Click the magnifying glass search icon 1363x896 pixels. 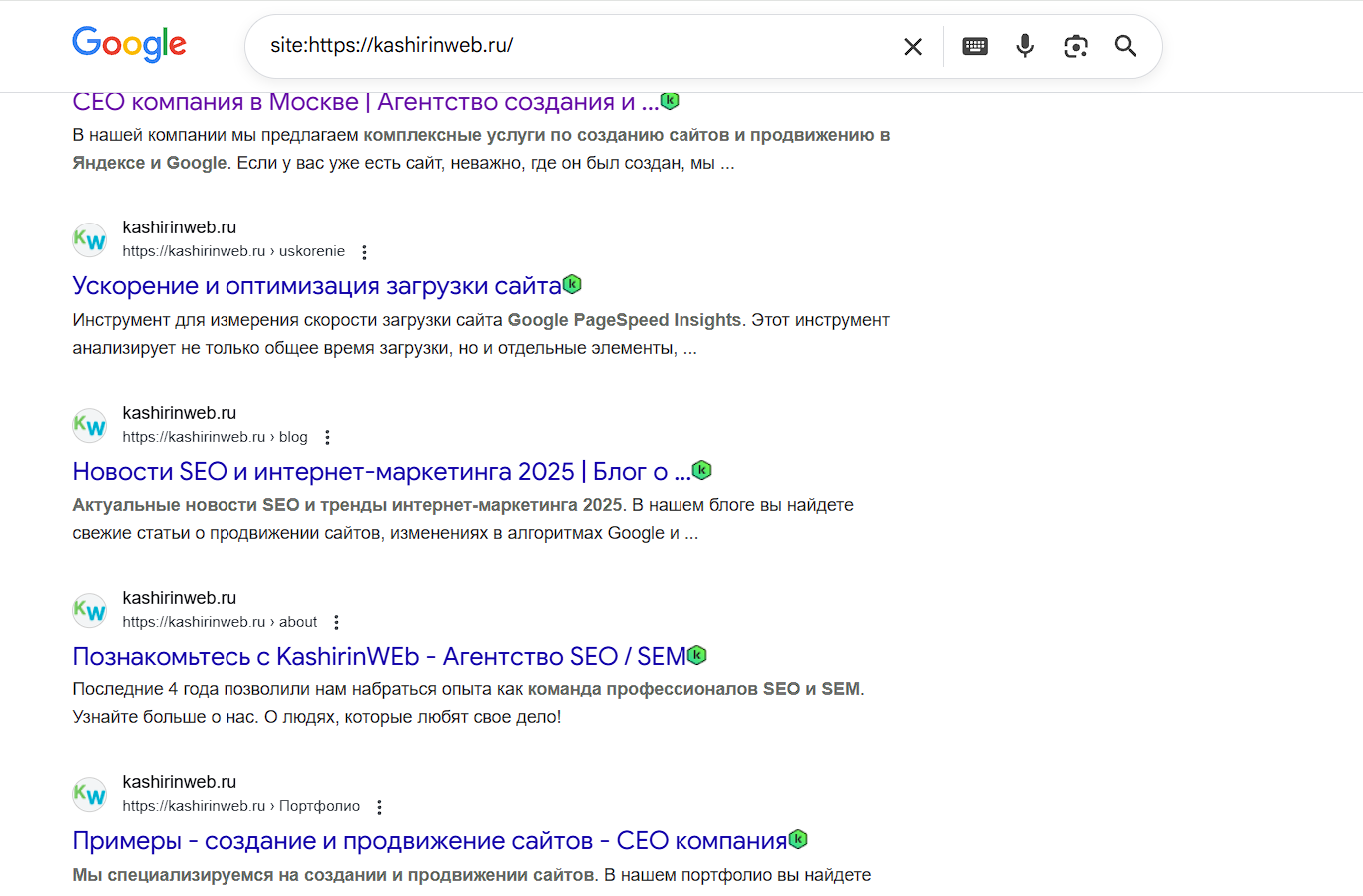tap(1125, 46)
